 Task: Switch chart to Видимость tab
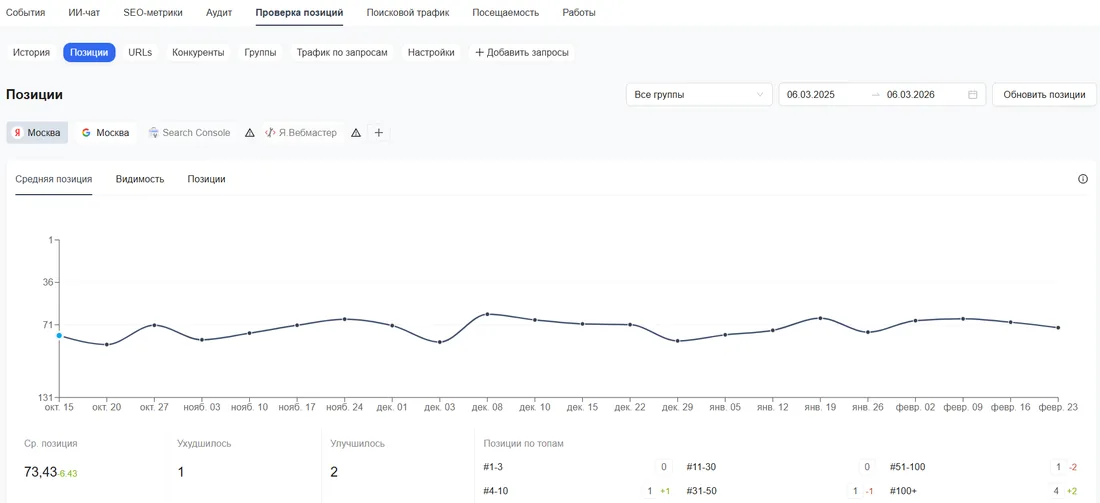140,179
